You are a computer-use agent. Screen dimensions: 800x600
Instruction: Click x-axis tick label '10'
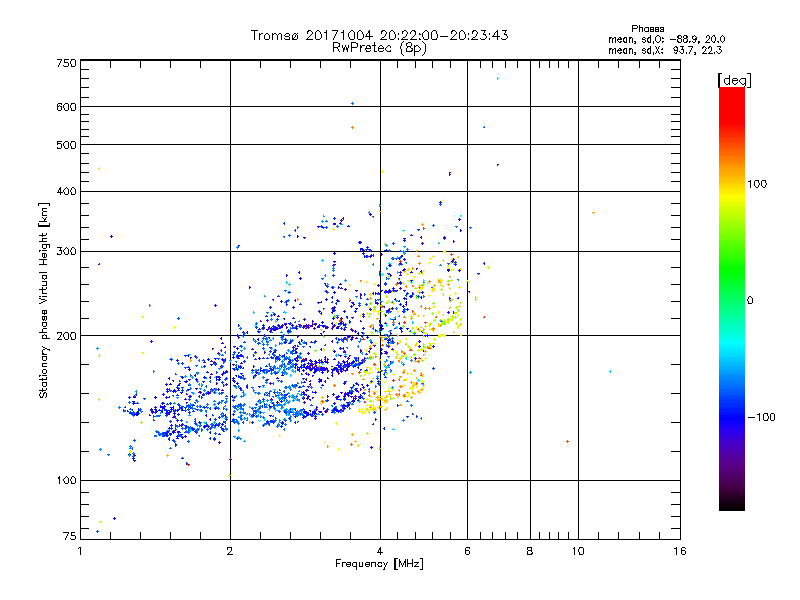coord(578,551)
